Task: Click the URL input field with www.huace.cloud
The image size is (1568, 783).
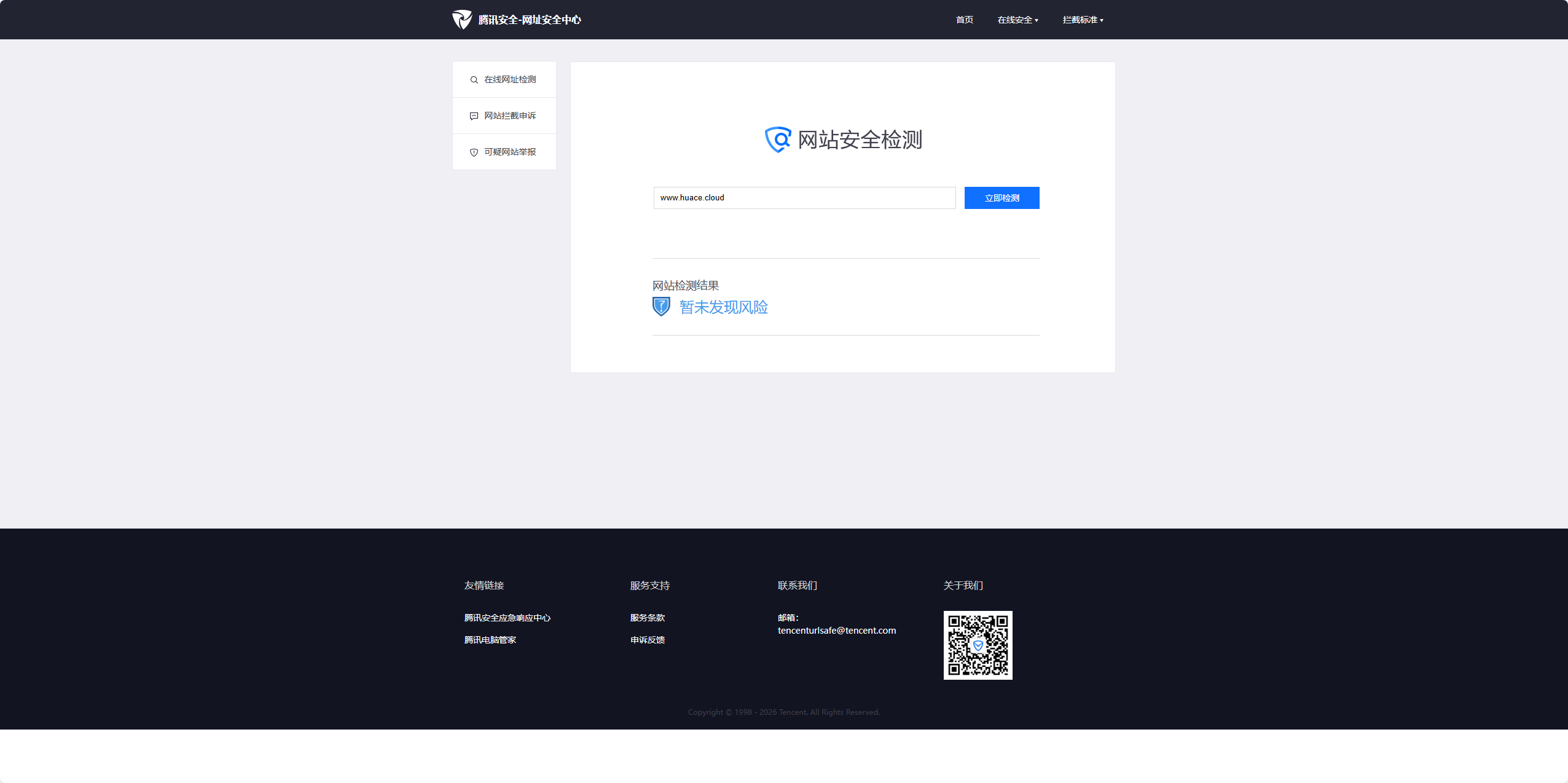Action: 804,198
